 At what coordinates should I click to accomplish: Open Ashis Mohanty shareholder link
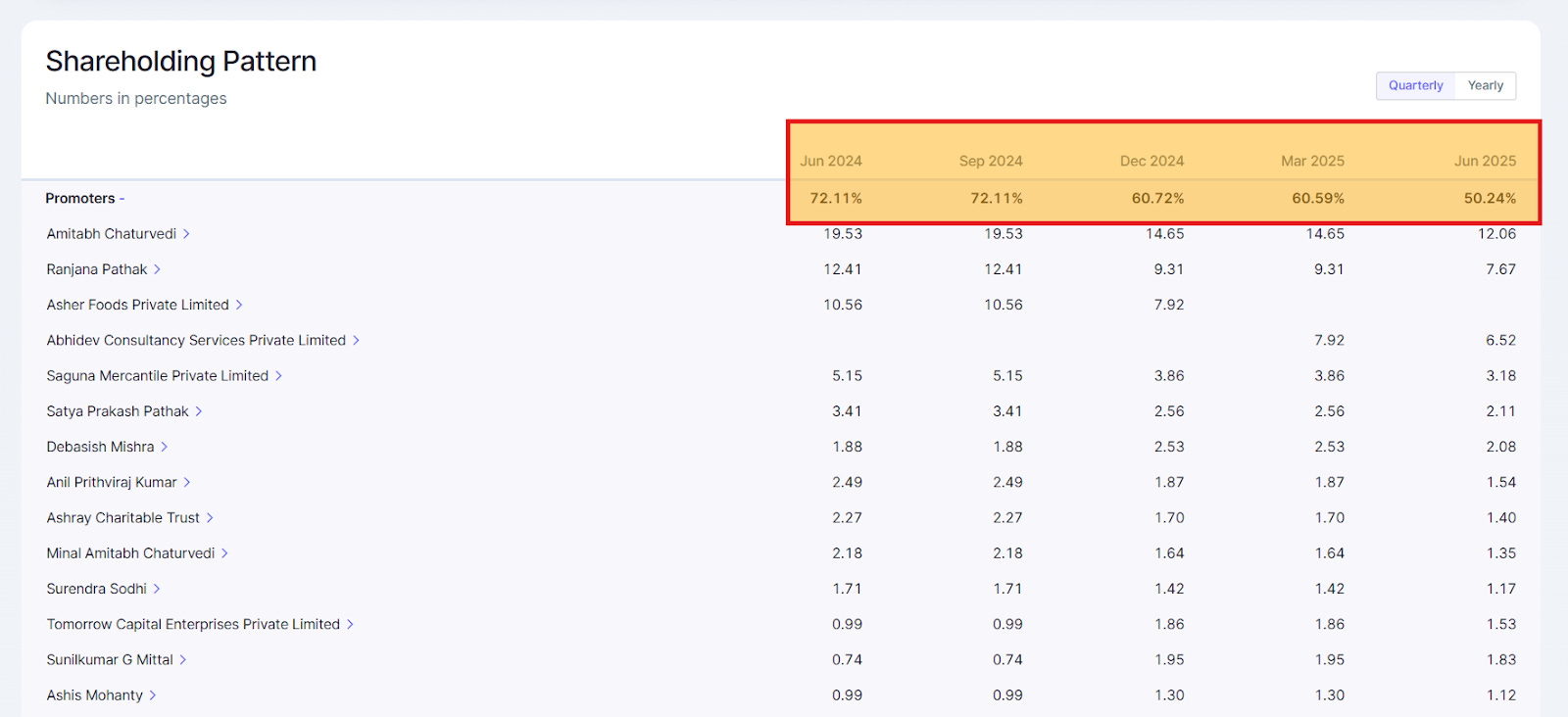pyautogui.click(x=101, y=695)
